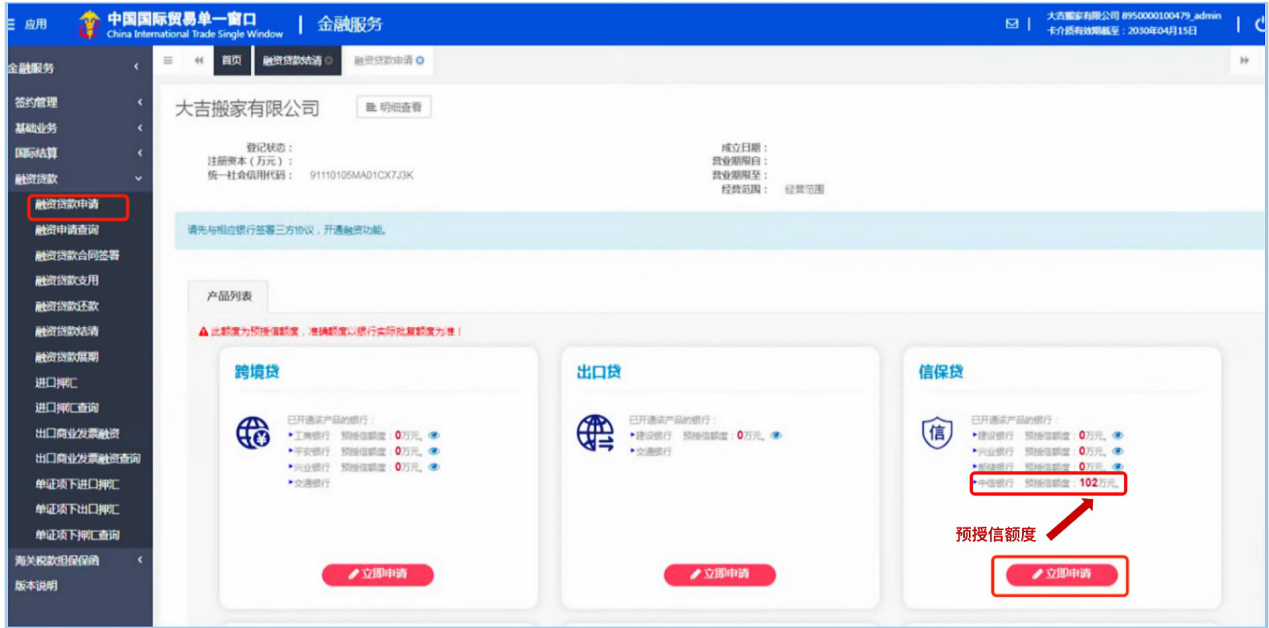
Task: Open 进口押汇查询 in the sidebar
Action: click(x=66, y=408)
